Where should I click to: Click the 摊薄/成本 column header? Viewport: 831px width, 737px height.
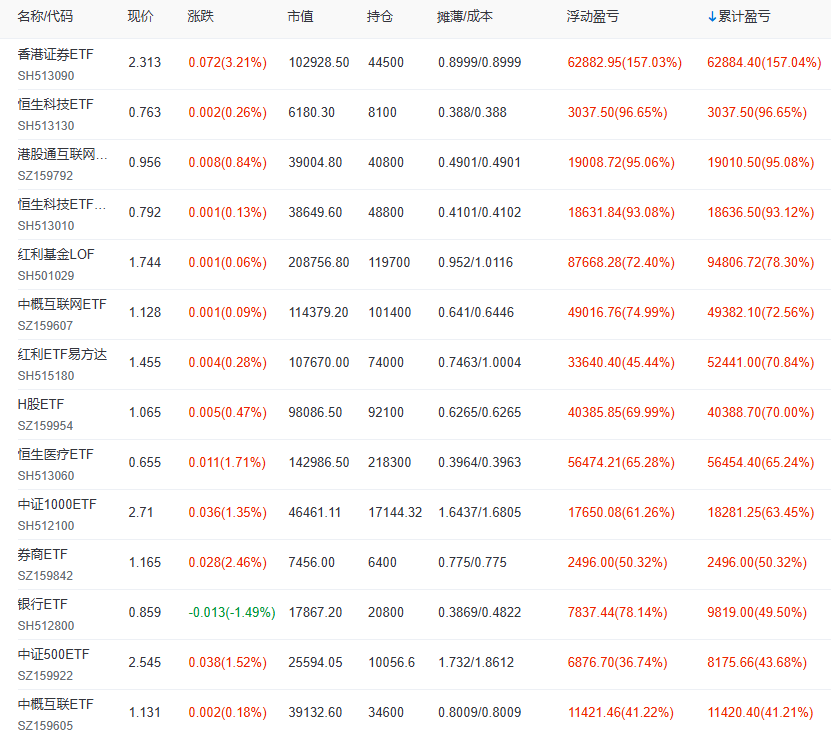(465, 16)
